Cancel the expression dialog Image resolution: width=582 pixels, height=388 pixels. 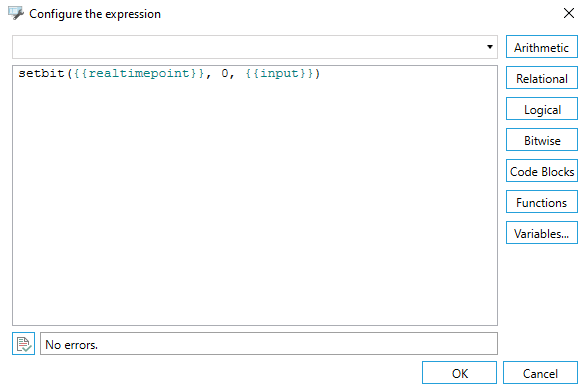coord(540,373)
